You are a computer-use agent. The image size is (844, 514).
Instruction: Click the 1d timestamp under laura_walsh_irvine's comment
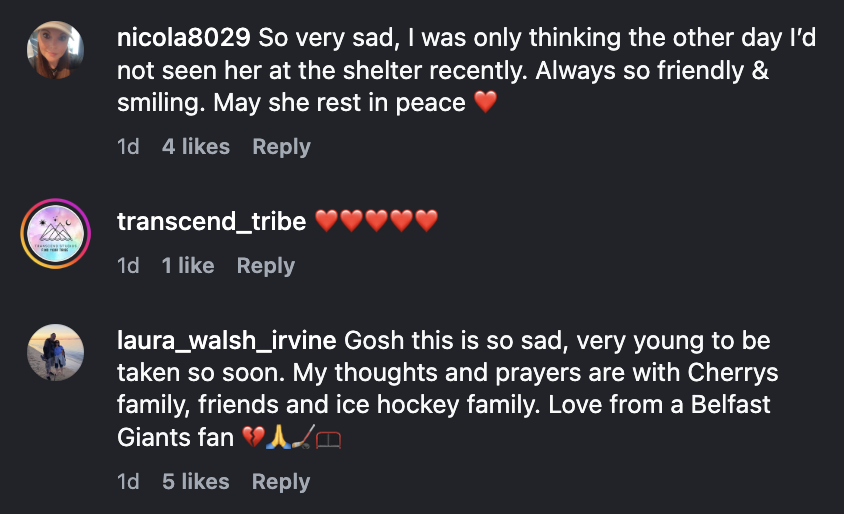(x=128, y=482)
